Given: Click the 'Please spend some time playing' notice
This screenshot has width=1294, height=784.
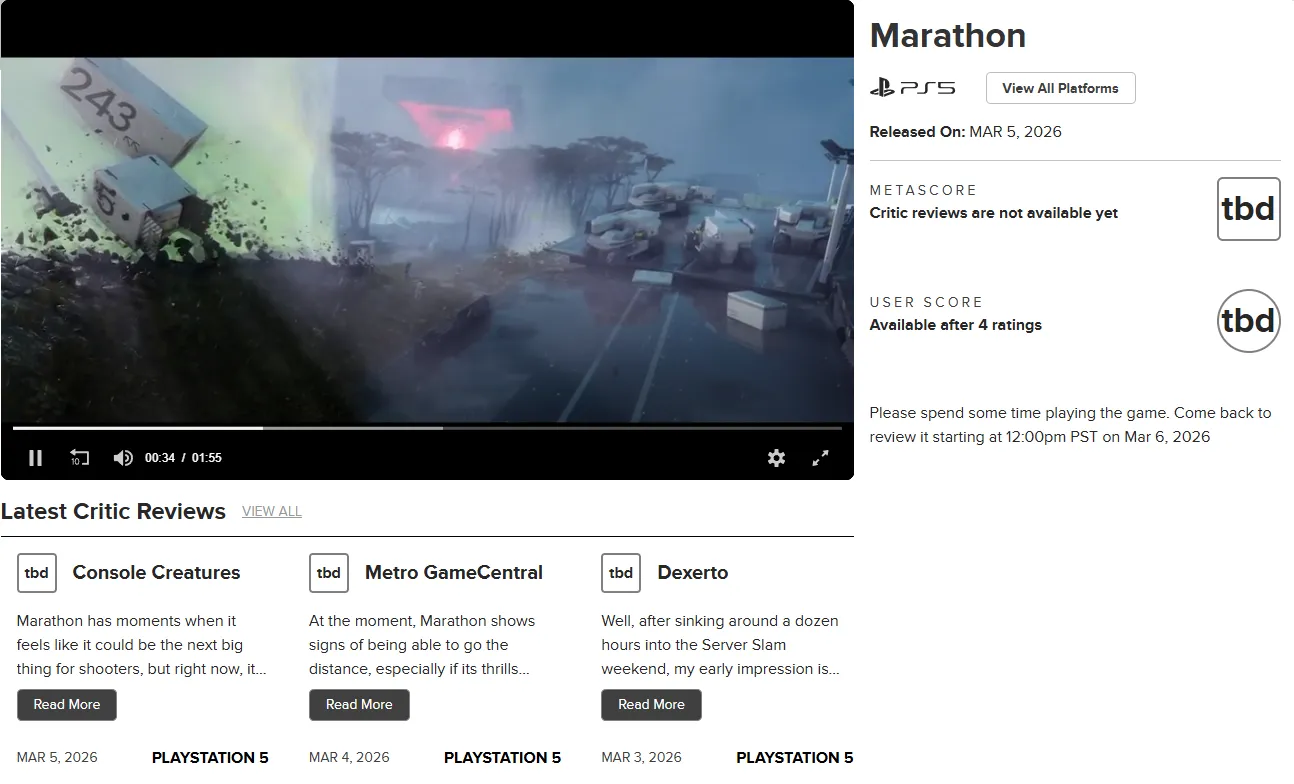Looking at the screenshot, I should pyautogui.click(x=1071, y=425).
